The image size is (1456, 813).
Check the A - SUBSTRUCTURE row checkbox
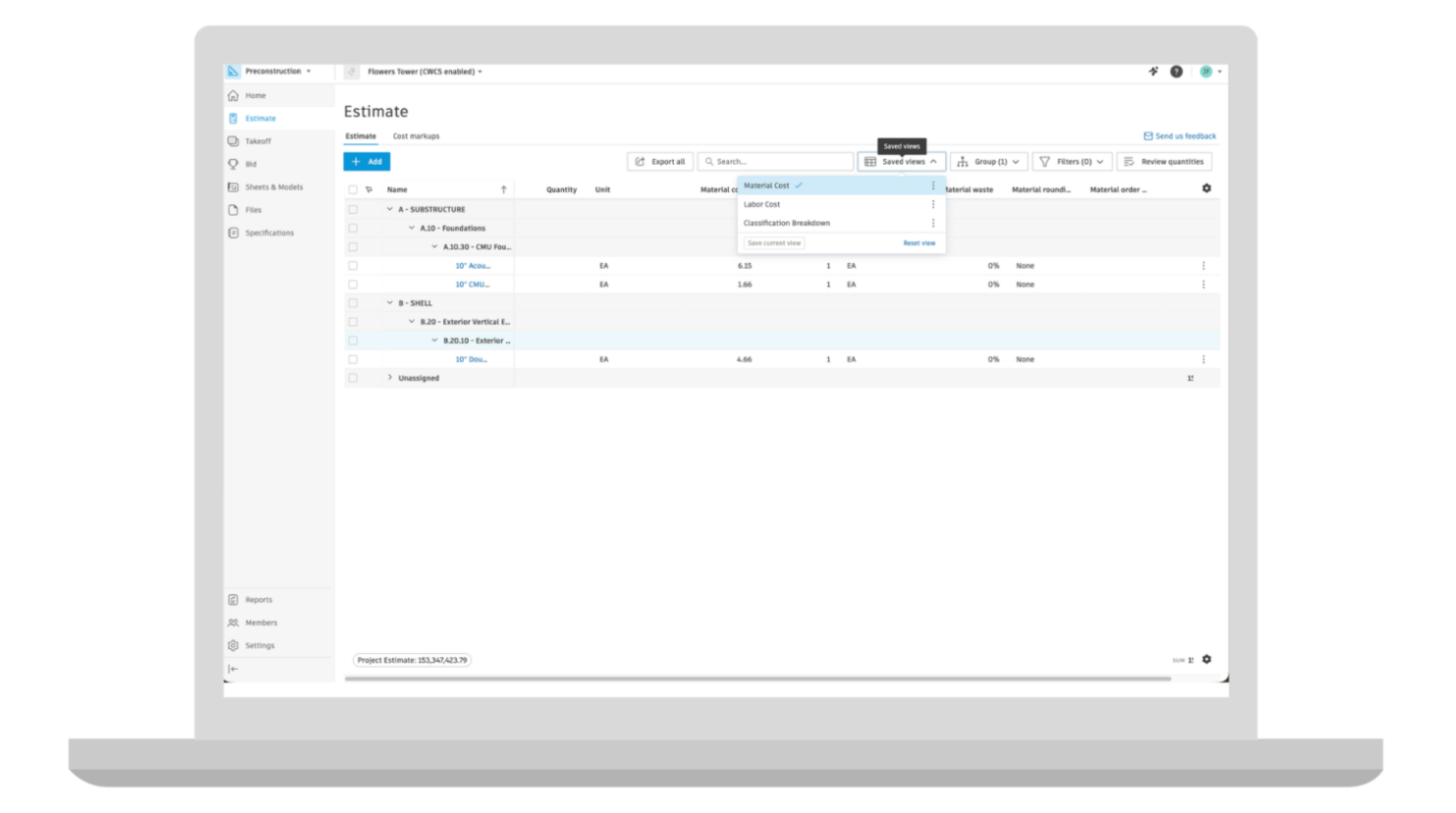(x=353, y=209)
